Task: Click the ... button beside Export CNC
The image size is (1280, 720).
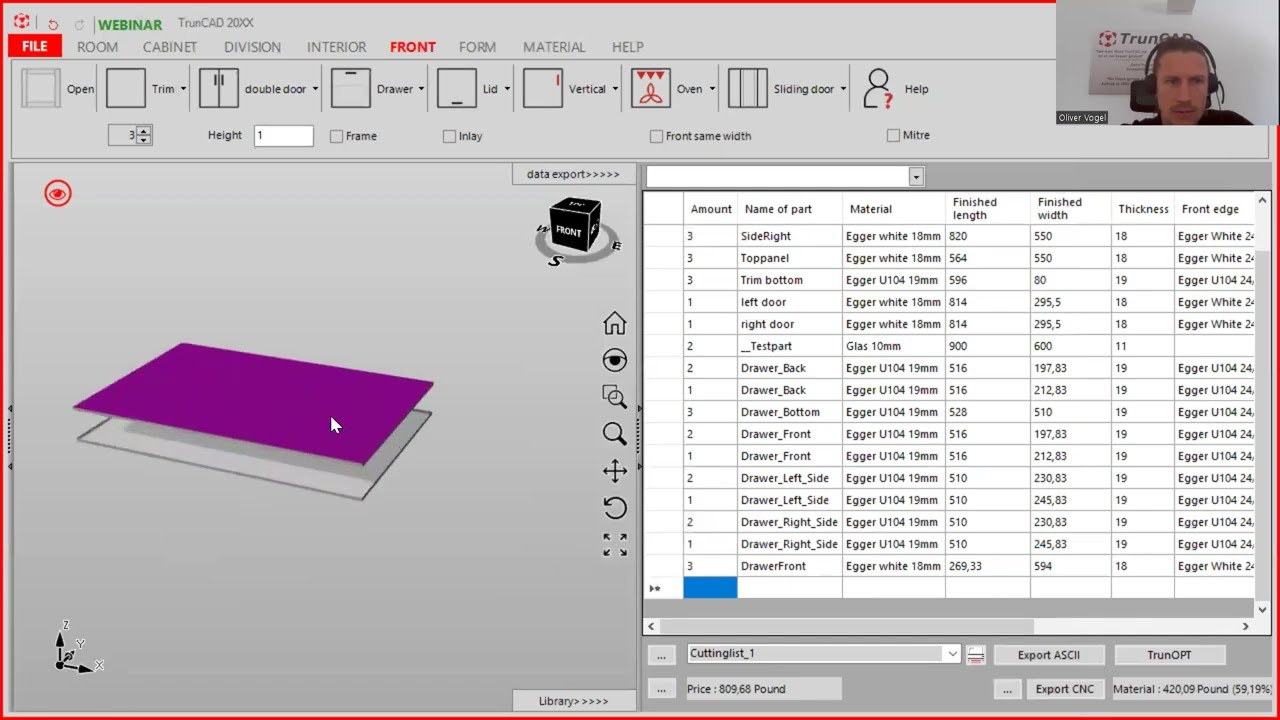Action: click(x=1007, y=689)
